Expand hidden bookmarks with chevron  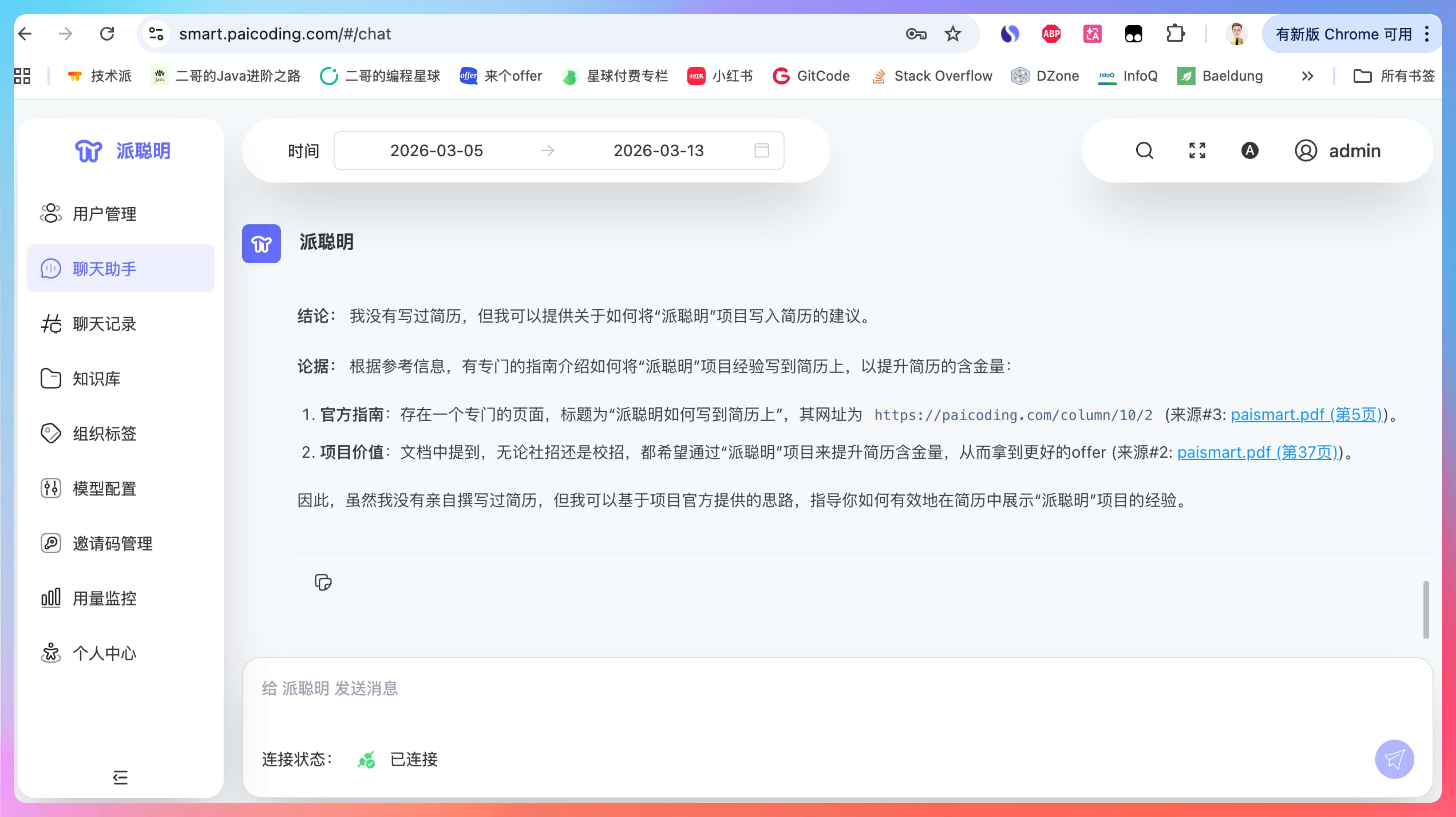tap(1307, 76)
